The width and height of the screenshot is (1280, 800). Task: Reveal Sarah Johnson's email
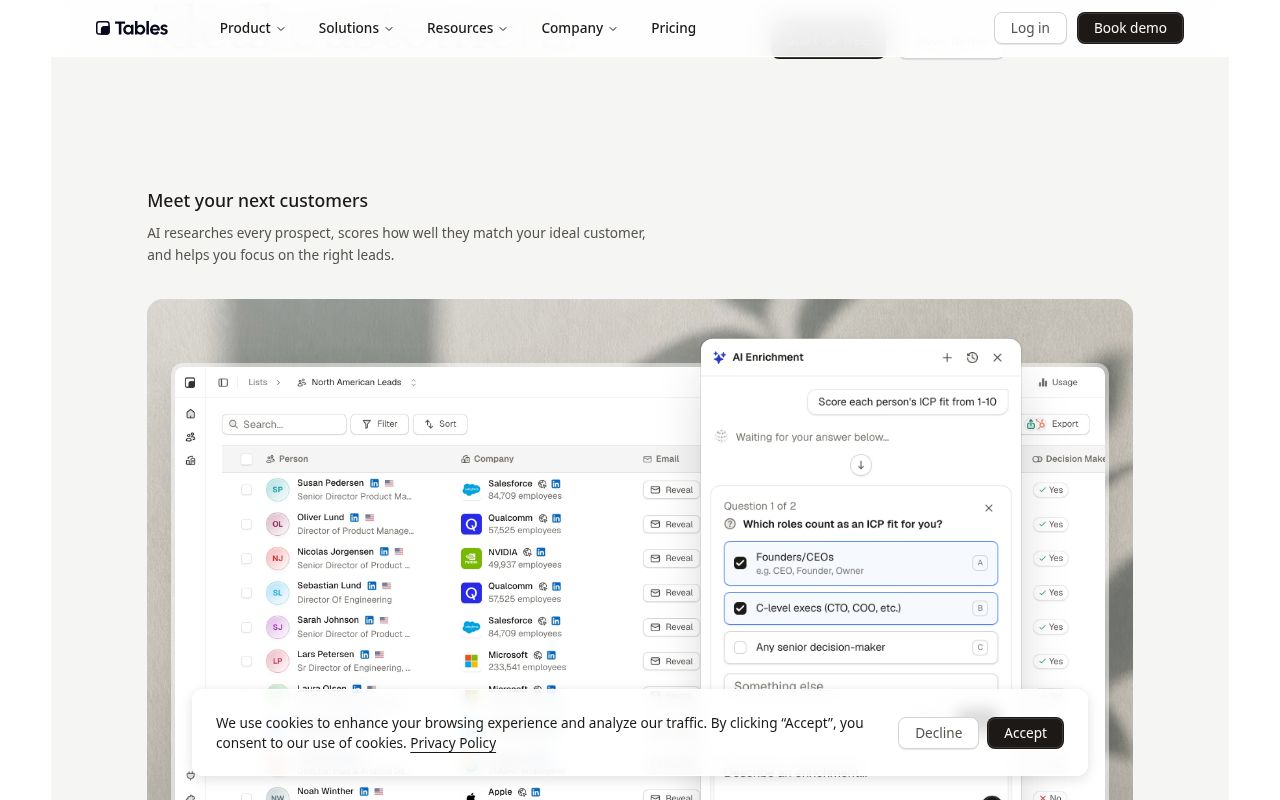pyautogui.click(x=671, y=627)
